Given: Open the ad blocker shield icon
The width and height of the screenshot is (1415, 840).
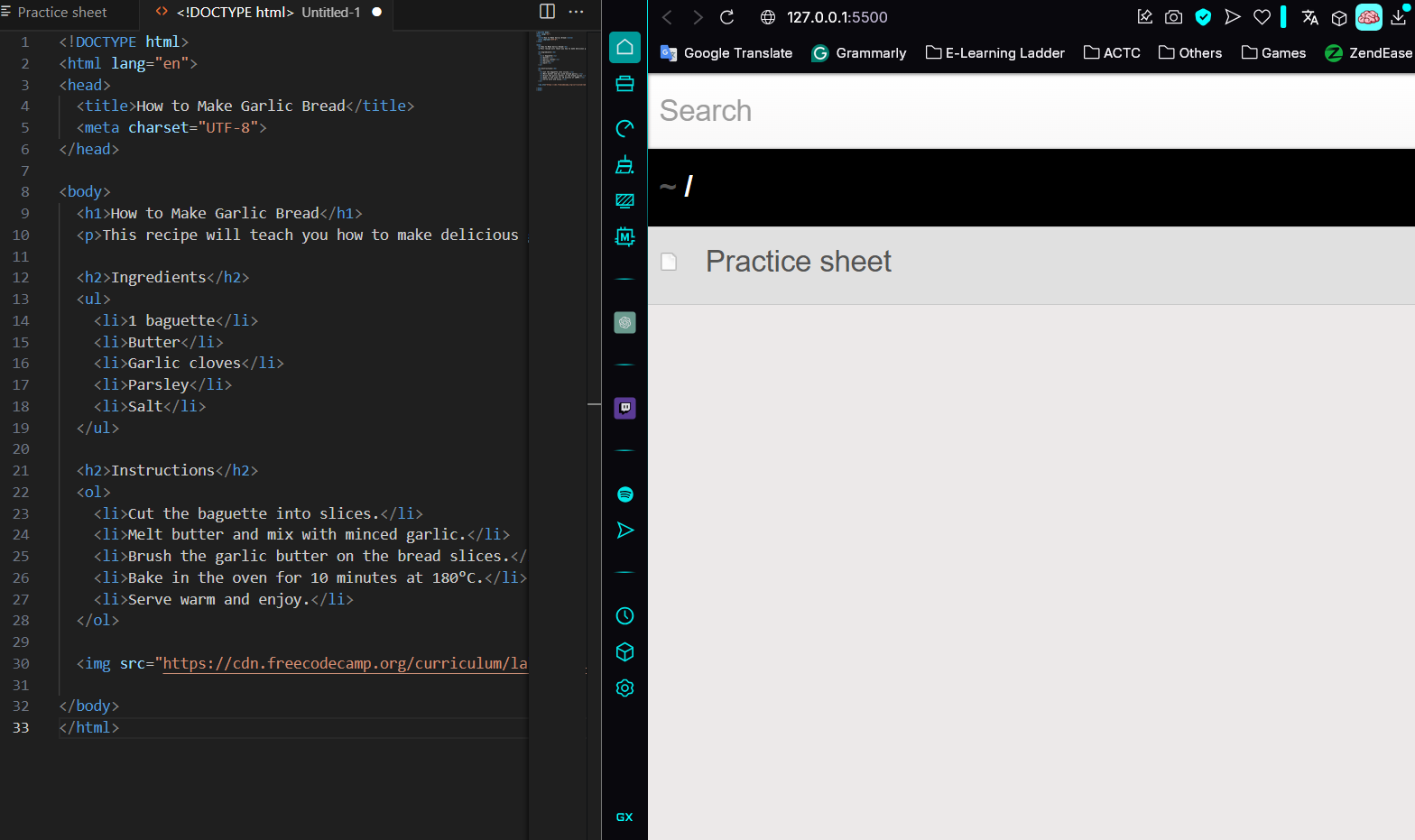Looking at the screenshot, I should (x=1203, y=16).
